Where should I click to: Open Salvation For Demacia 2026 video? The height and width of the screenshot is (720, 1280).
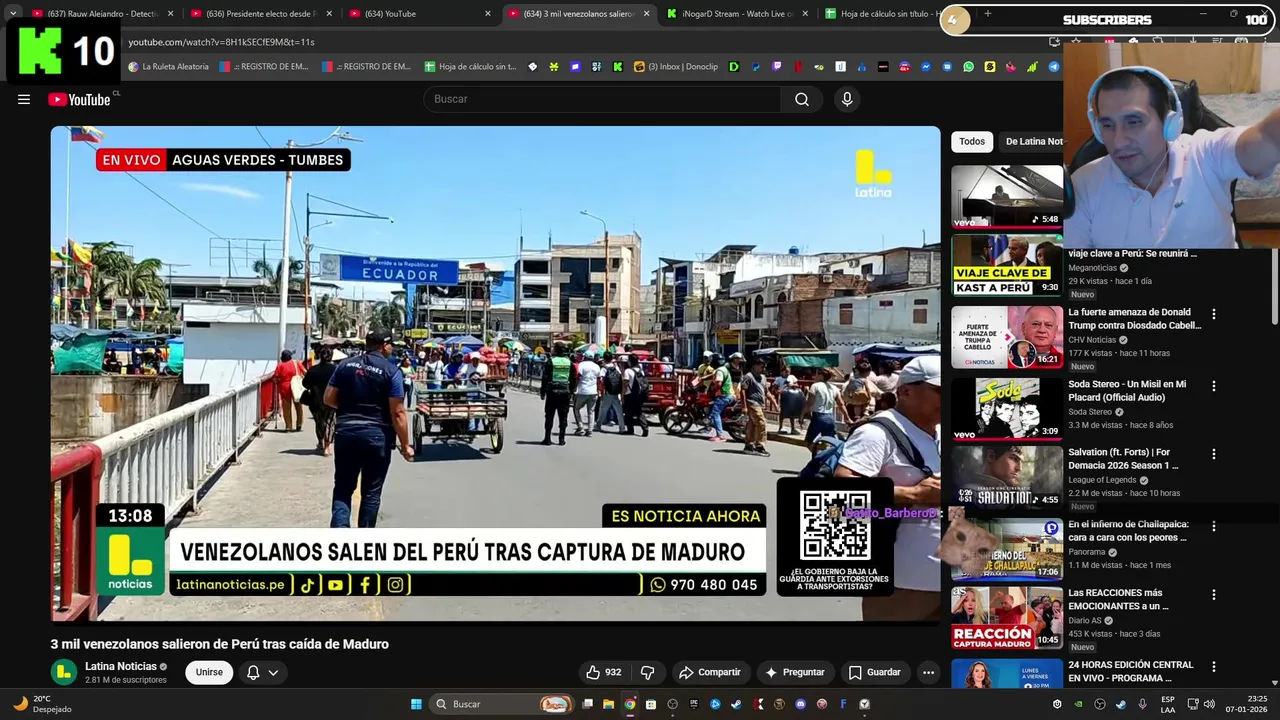click(1123, 458)
